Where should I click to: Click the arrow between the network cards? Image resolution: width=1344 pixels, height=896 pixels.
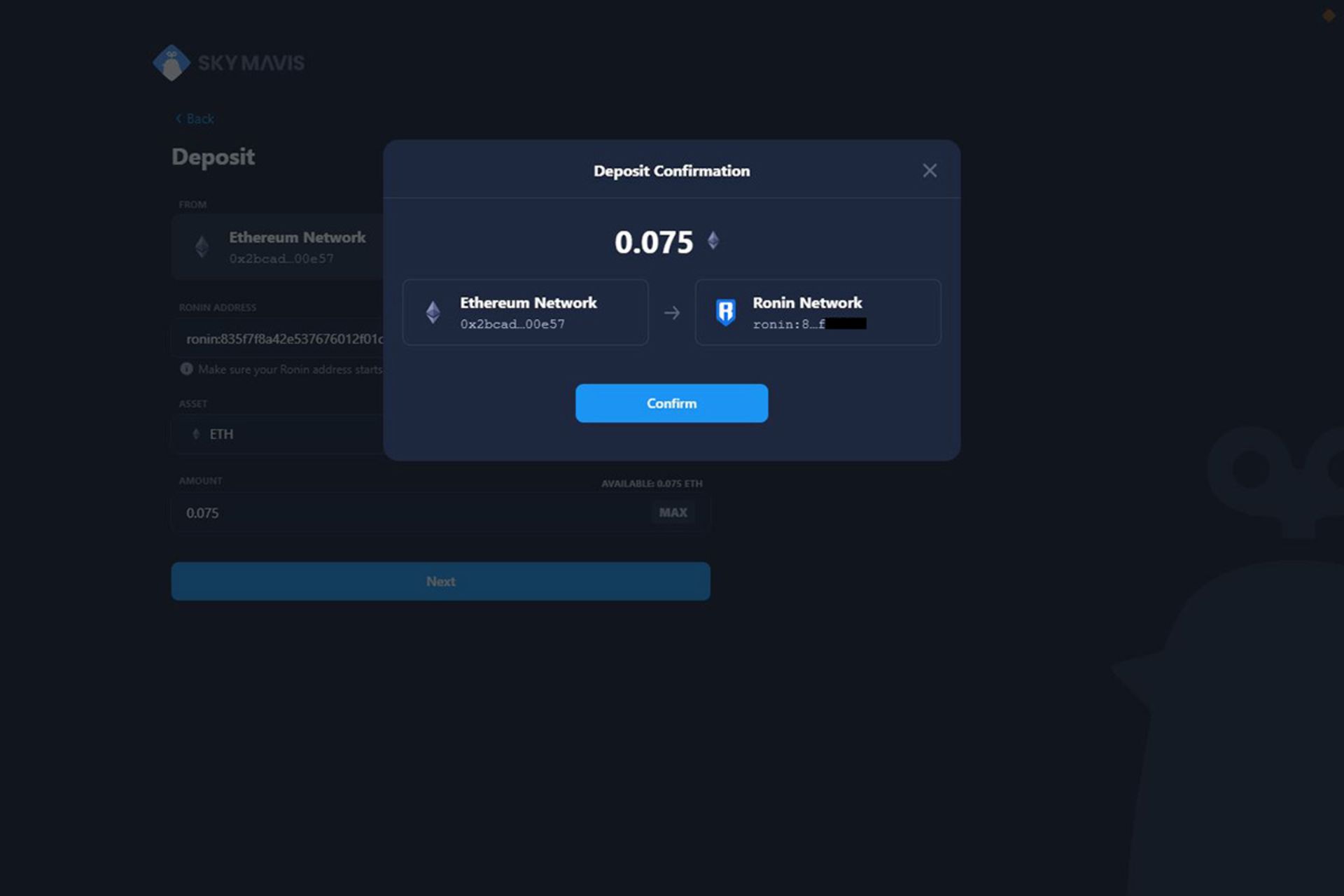[671, 313]
